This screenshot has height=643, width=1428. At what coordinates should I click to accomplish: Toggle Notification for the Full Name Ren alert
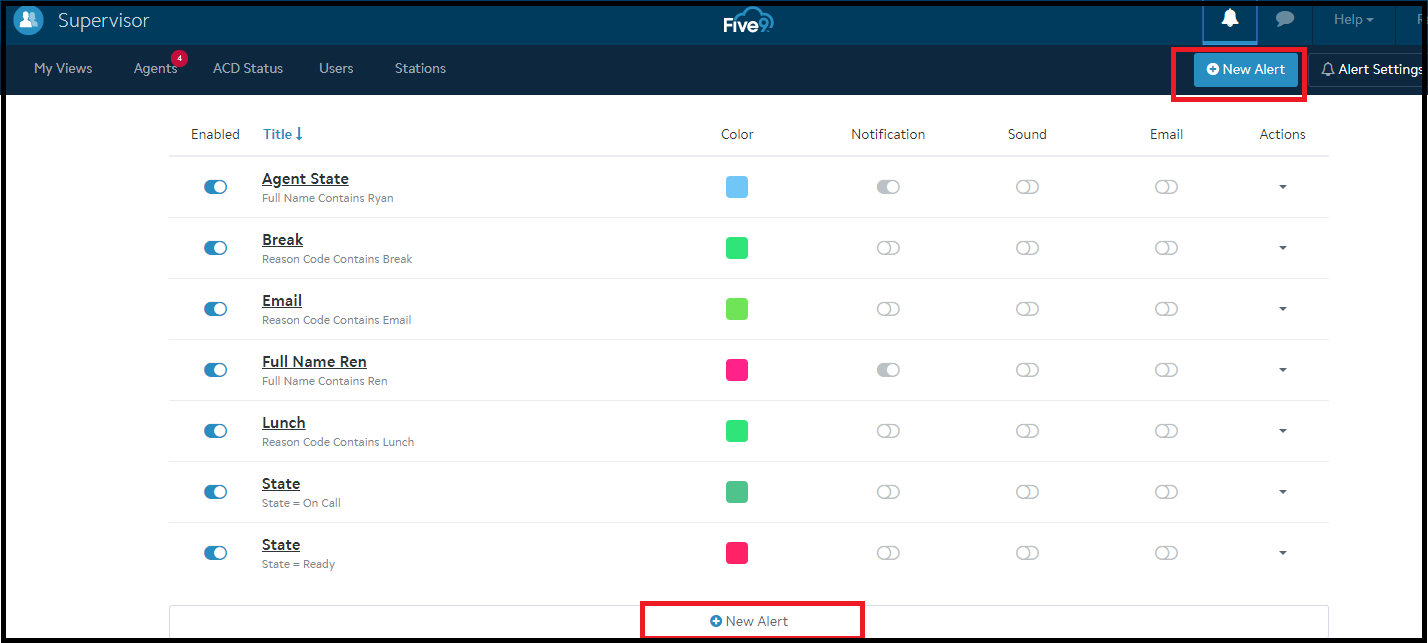(x=888, y=369)
